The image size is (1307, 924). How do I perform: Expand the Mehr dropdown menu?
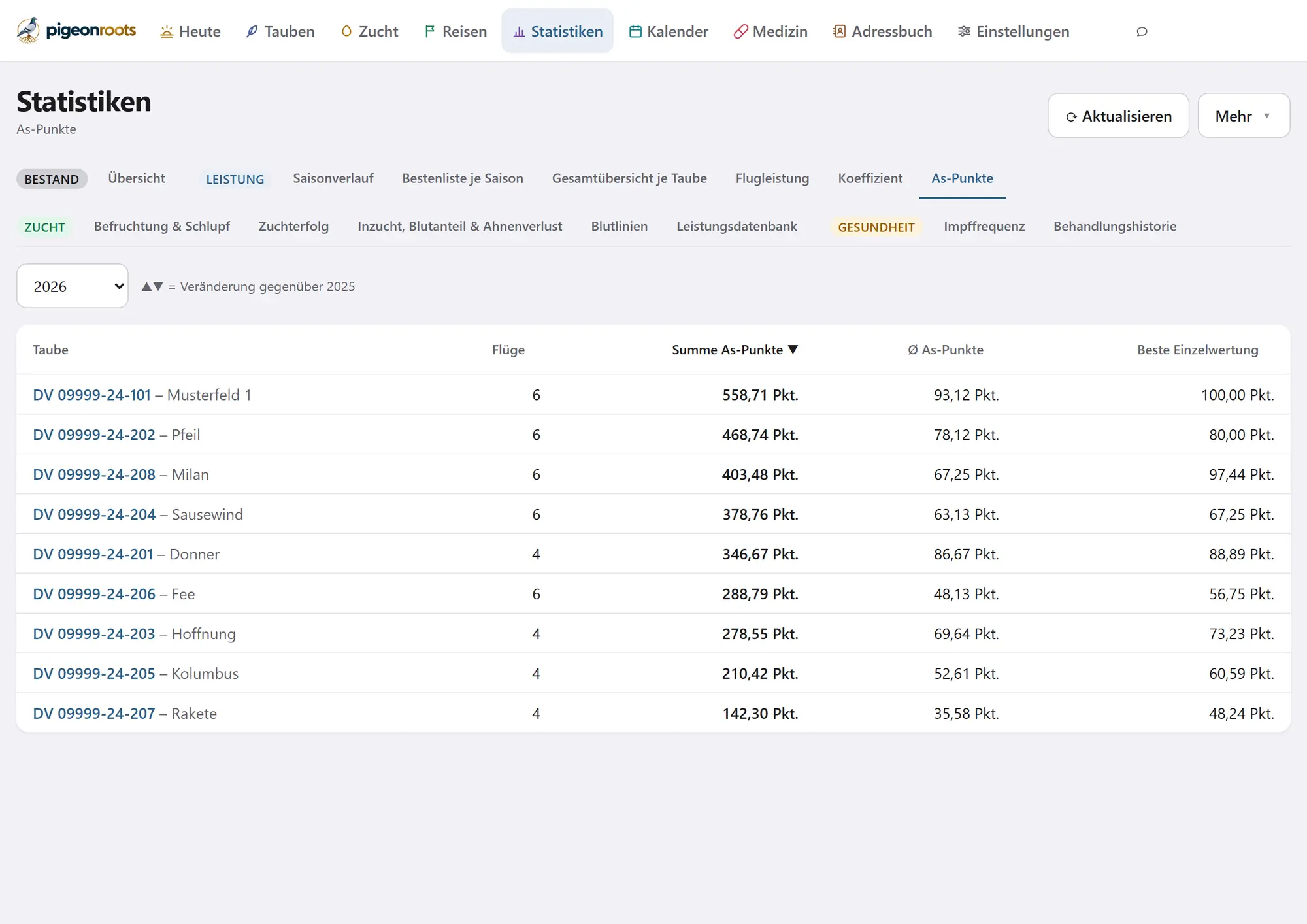[1244, 116]
